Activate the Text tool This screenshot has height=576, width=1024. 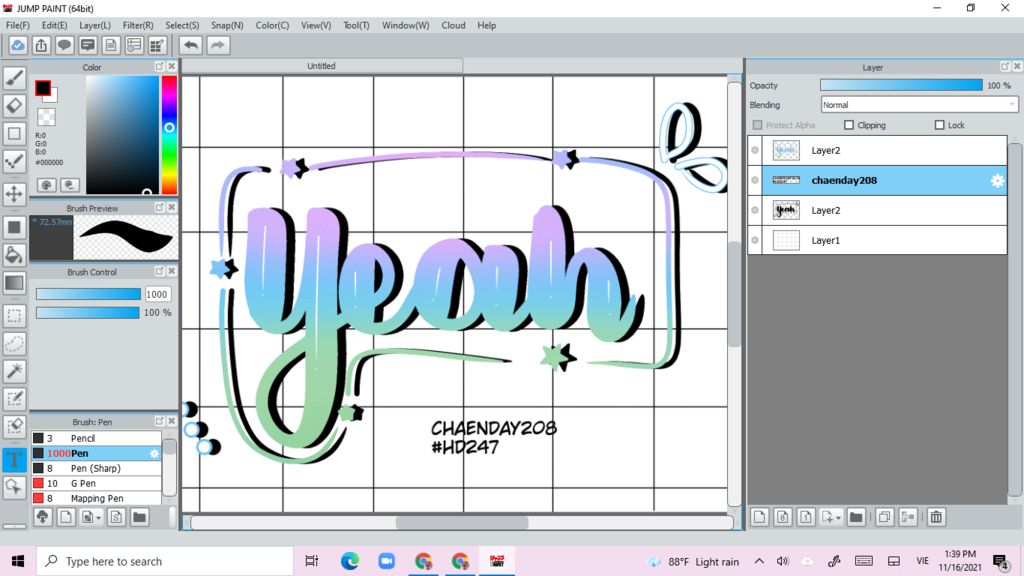click(x=14, y=459)
